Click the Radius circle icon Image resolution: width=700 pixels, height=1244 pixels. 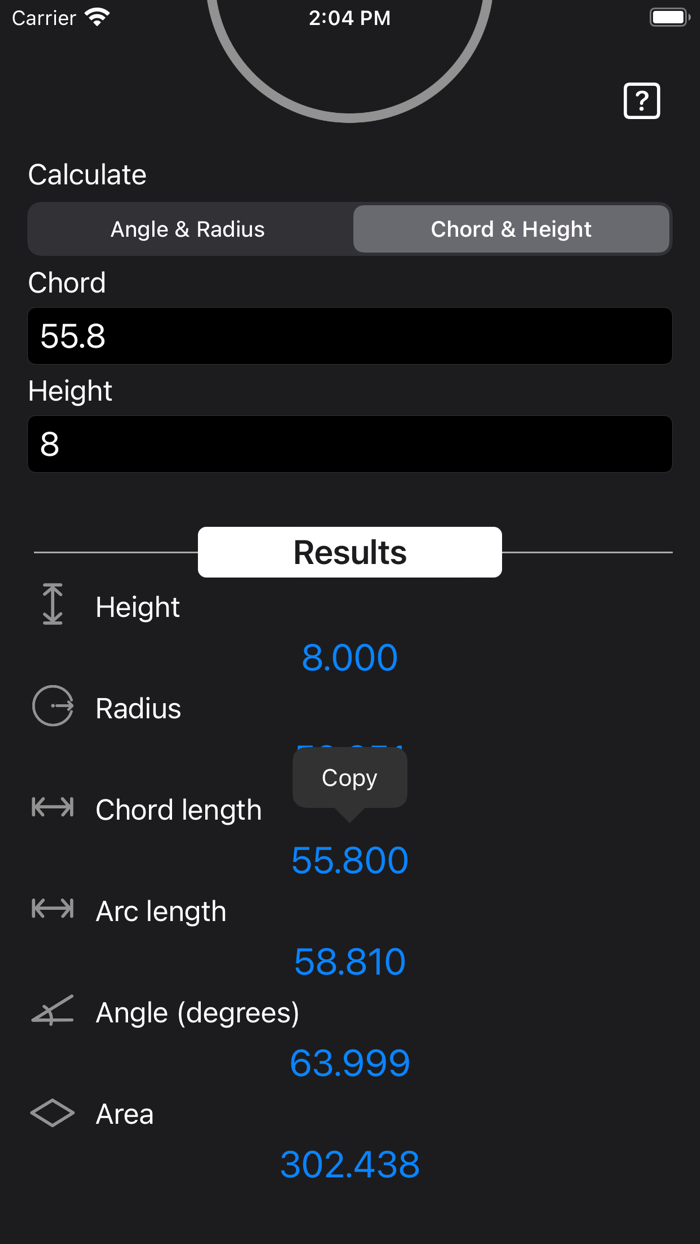point(51,706)
